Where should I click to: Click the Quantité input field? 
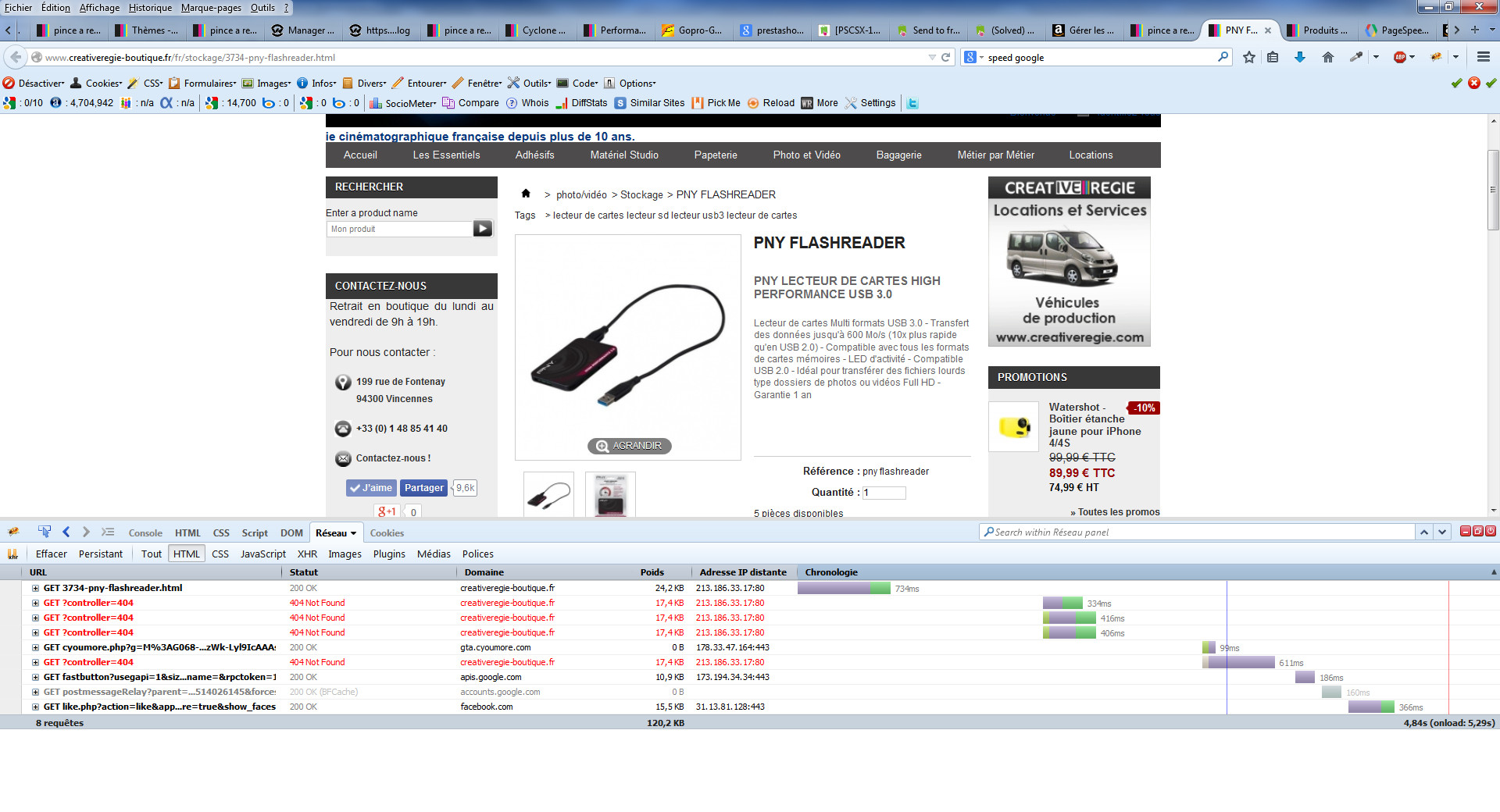coord(884,493)
